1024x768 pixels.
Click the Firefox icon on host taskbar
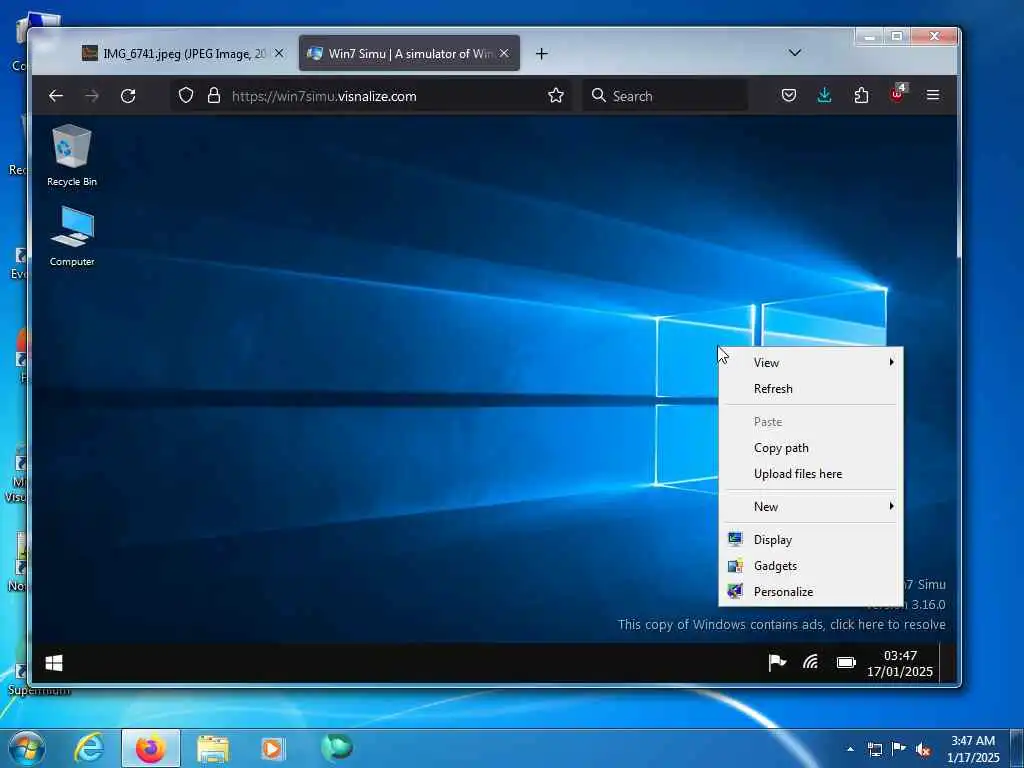click(x=150, y=748)
